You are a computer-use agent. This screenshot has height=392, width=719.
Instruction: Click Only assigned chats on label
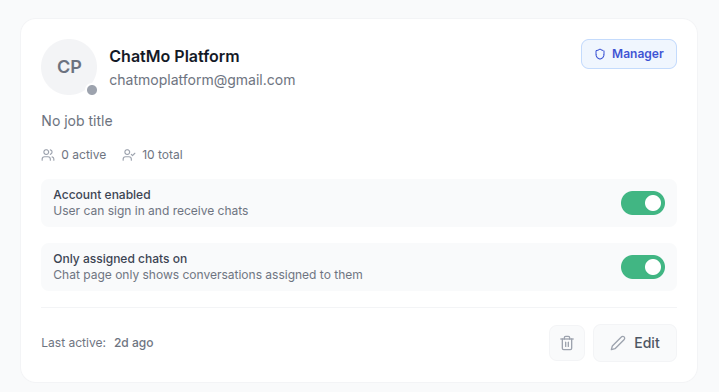120,259
